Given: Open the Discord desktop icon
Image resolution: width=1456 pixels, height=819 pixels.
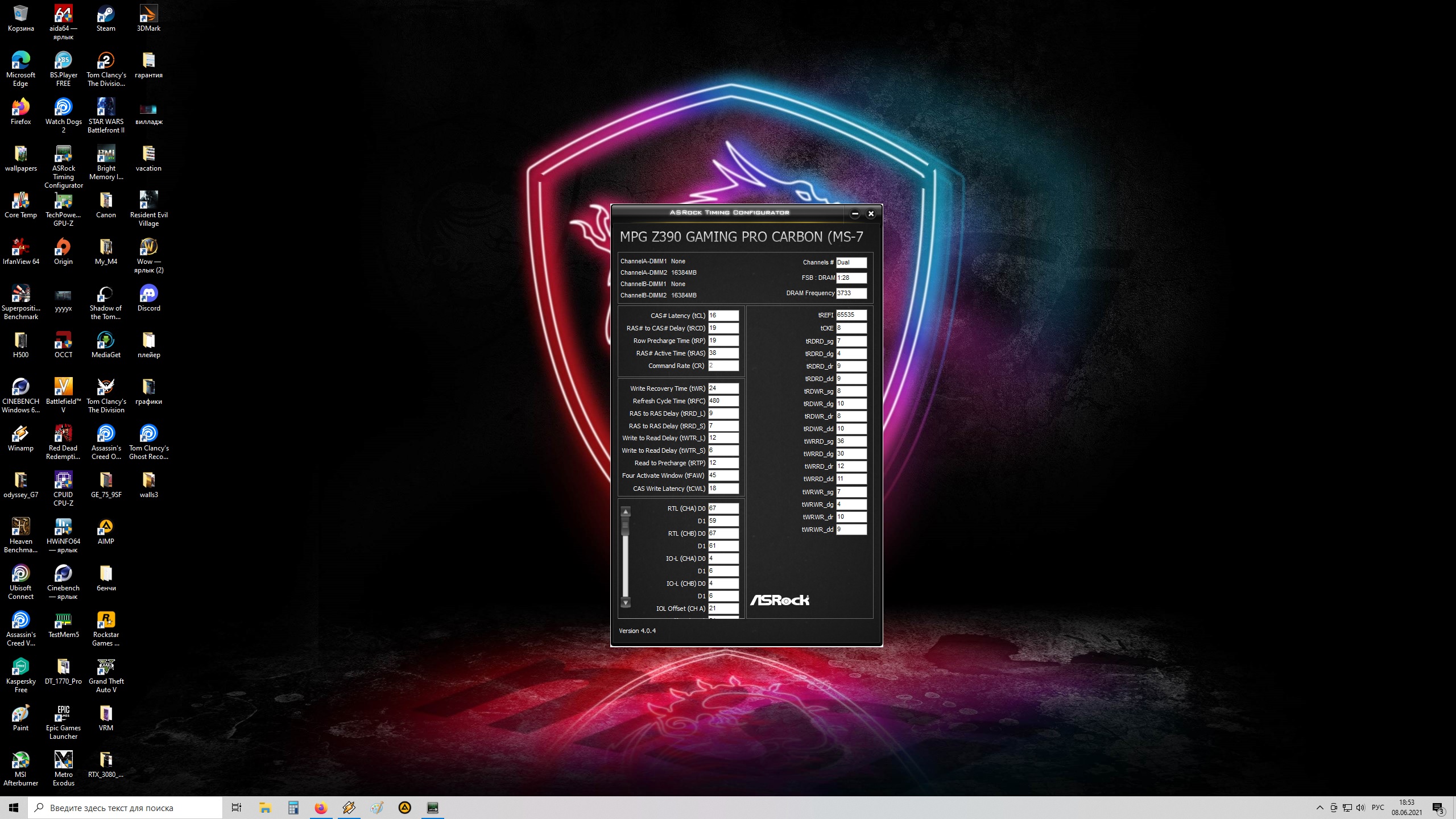Looking at the screenshot, I should tap(148, 294).
